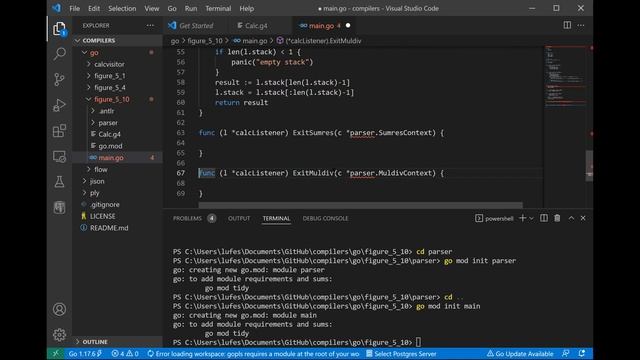Open the View menu
The image size is (640, 360).
tap(151, 8)
